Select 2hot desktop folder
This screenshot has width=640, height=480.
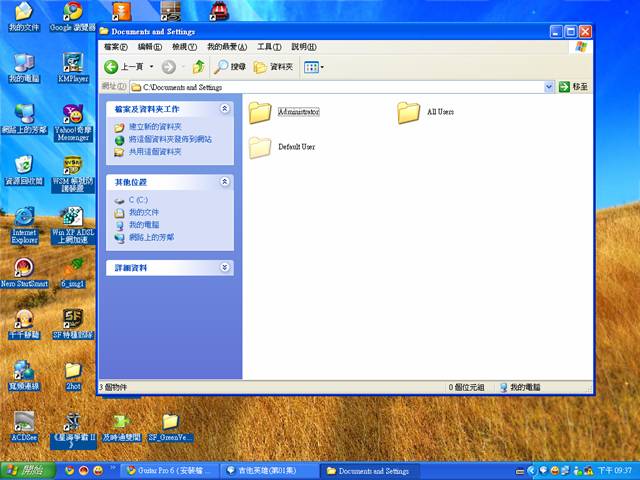73,376
